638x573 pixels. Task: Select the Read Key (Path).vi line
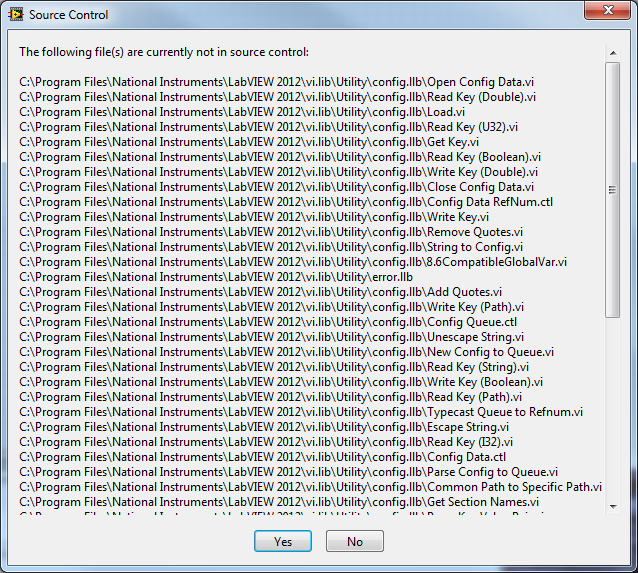click(271, 398)
